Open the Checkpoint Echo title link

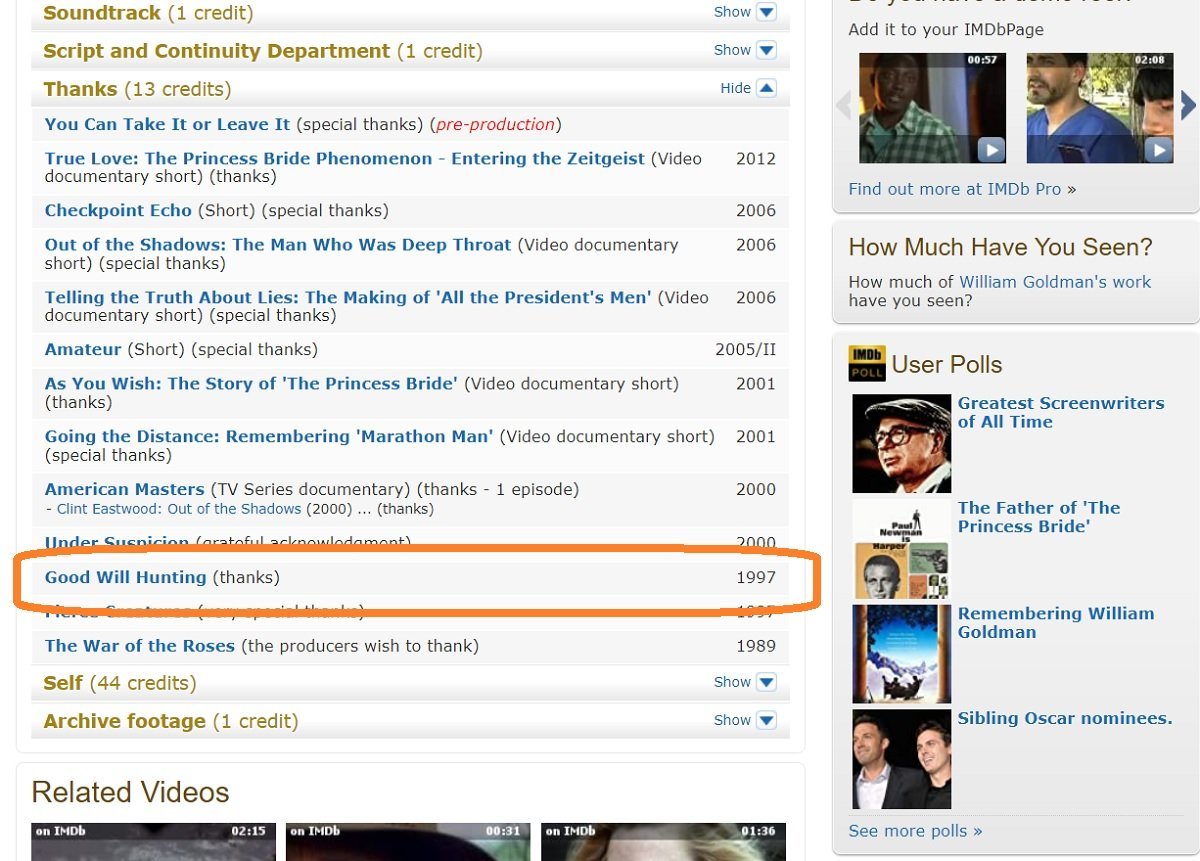118,210
